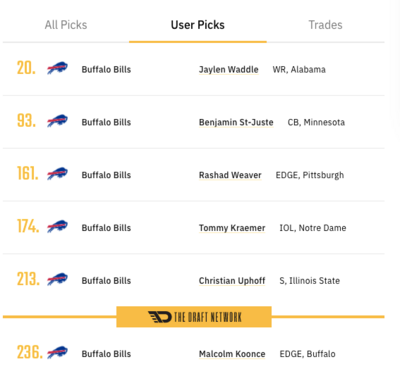Click the Bills logo beside pick 93
Screen dimensions: 400x376
57,121
